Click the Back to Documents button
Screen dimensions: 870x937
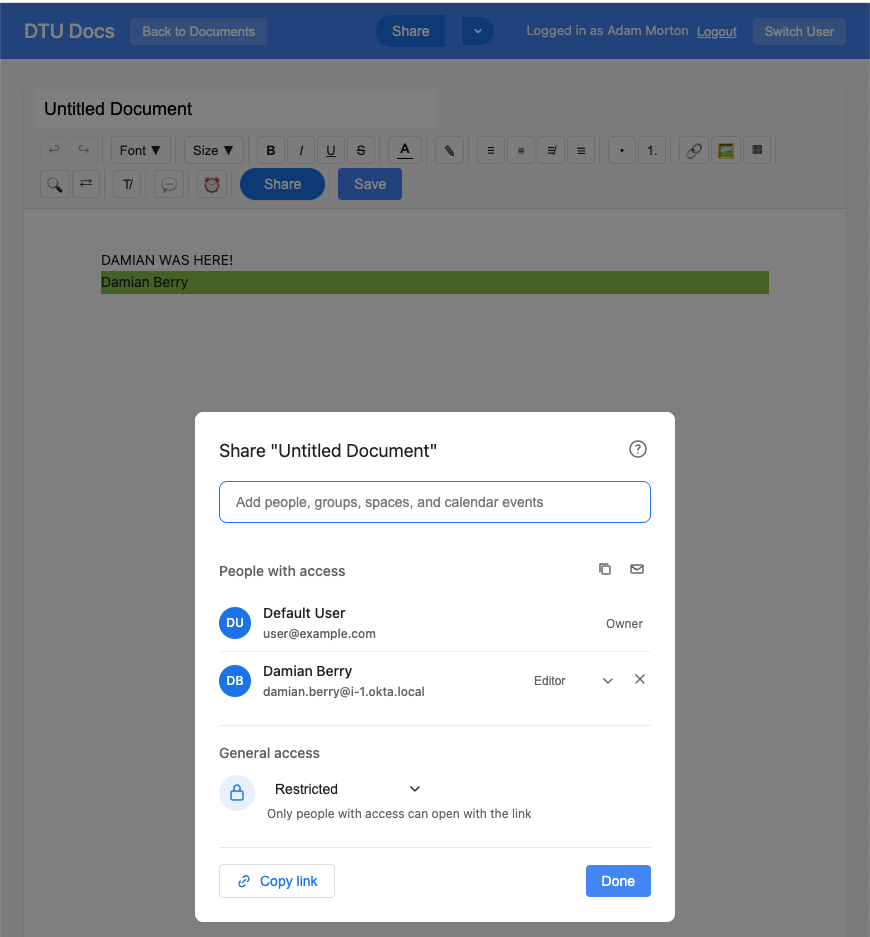click(x=198, y=31)
